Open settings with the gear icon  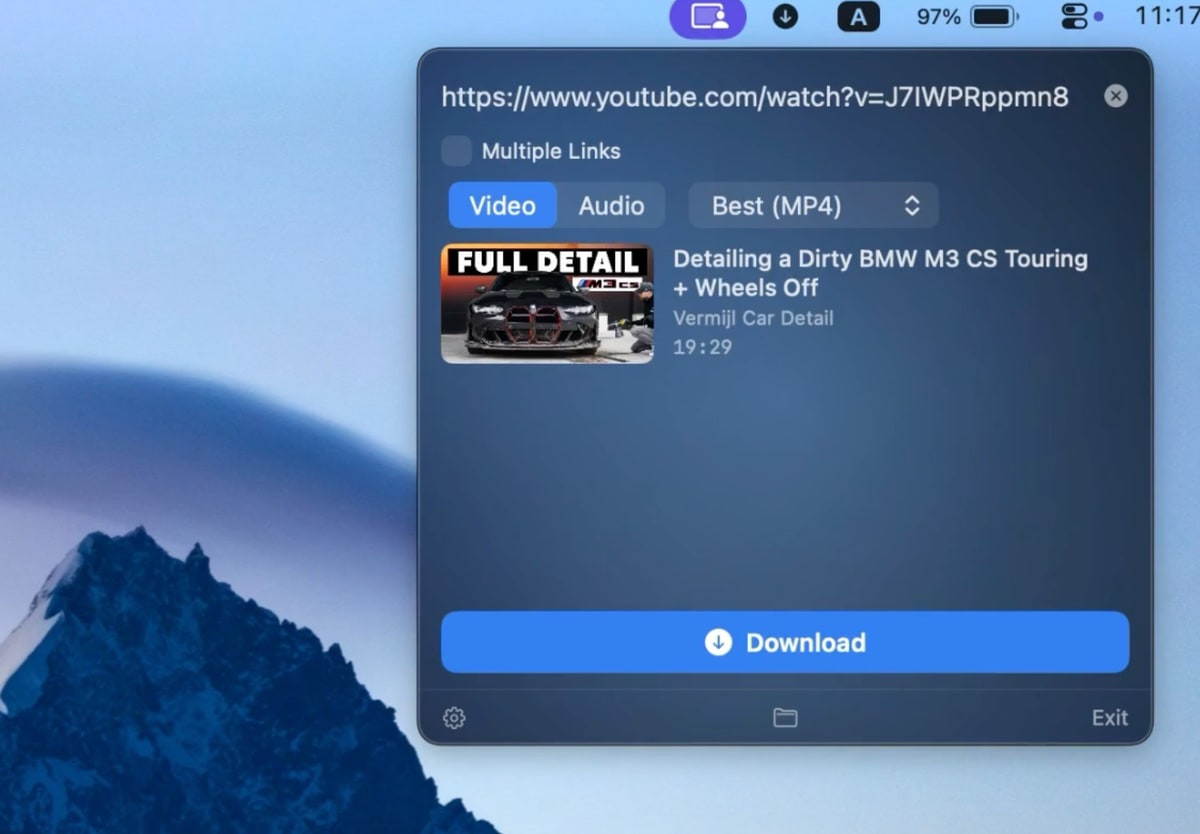pyautogui.click(x=454, y=718)
